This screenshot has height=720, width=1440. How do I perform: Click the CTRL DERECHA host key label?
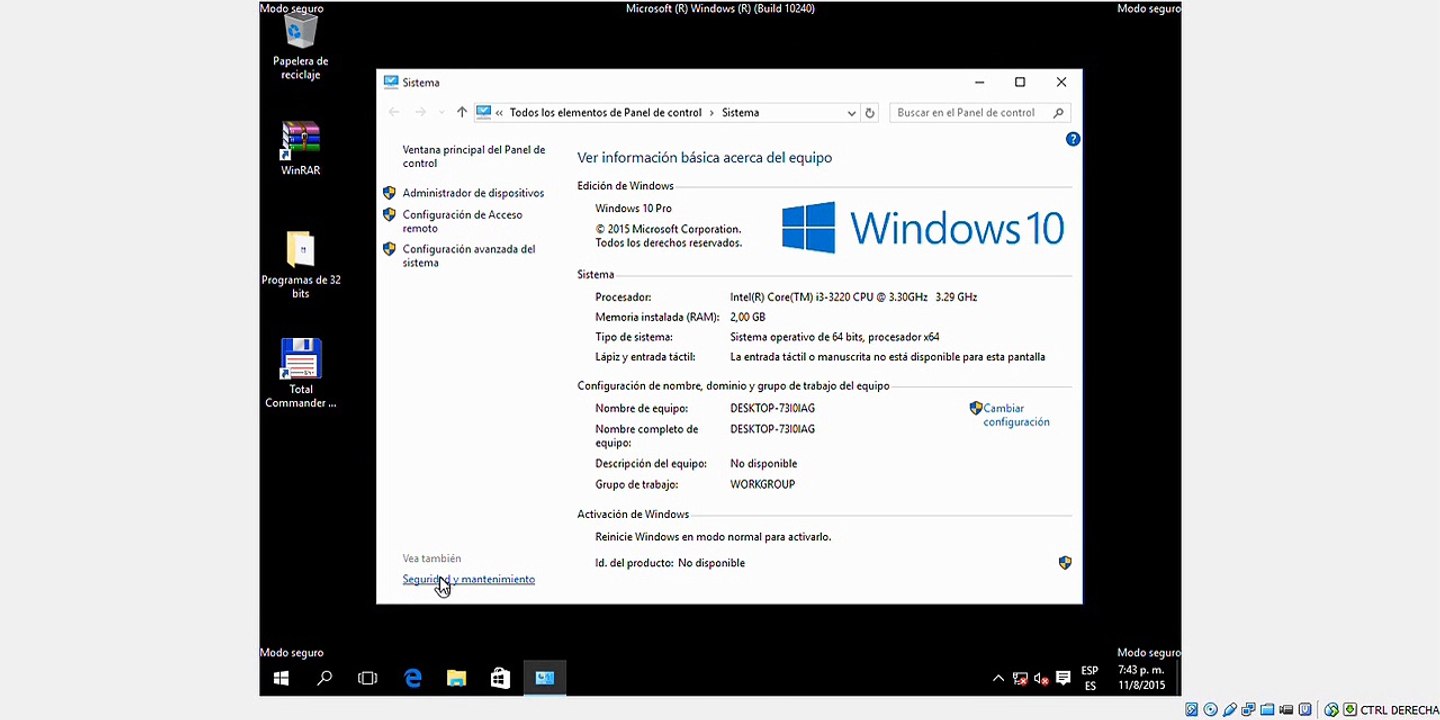pyautogui.click(x=1400, y=710)
